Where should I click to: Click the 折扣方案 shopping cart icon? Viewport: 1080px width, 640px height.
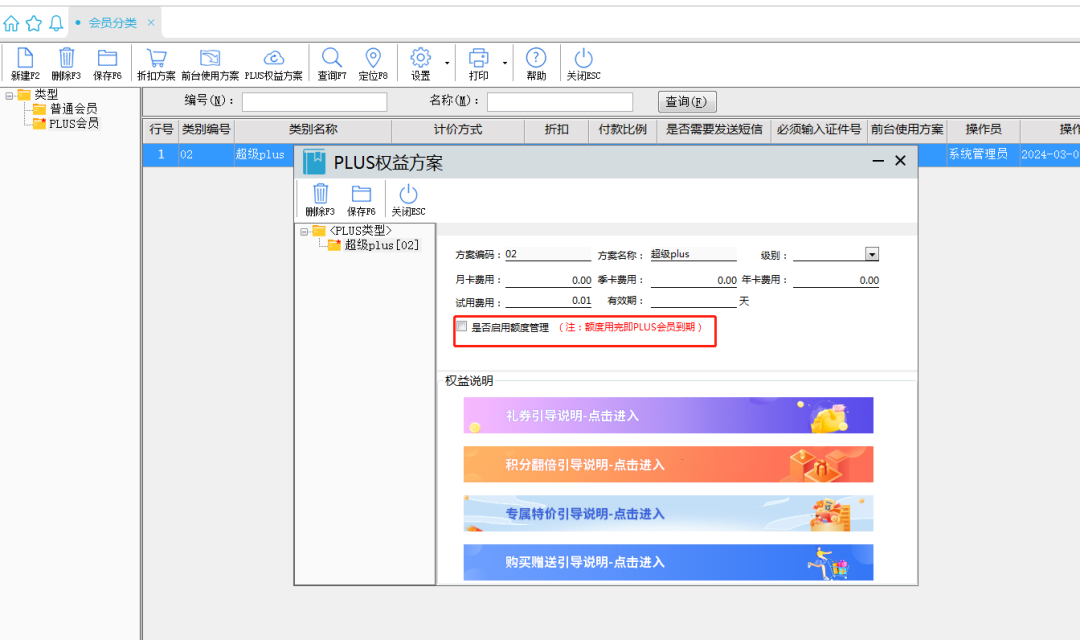pyautogui.click(x=156, y=59)
